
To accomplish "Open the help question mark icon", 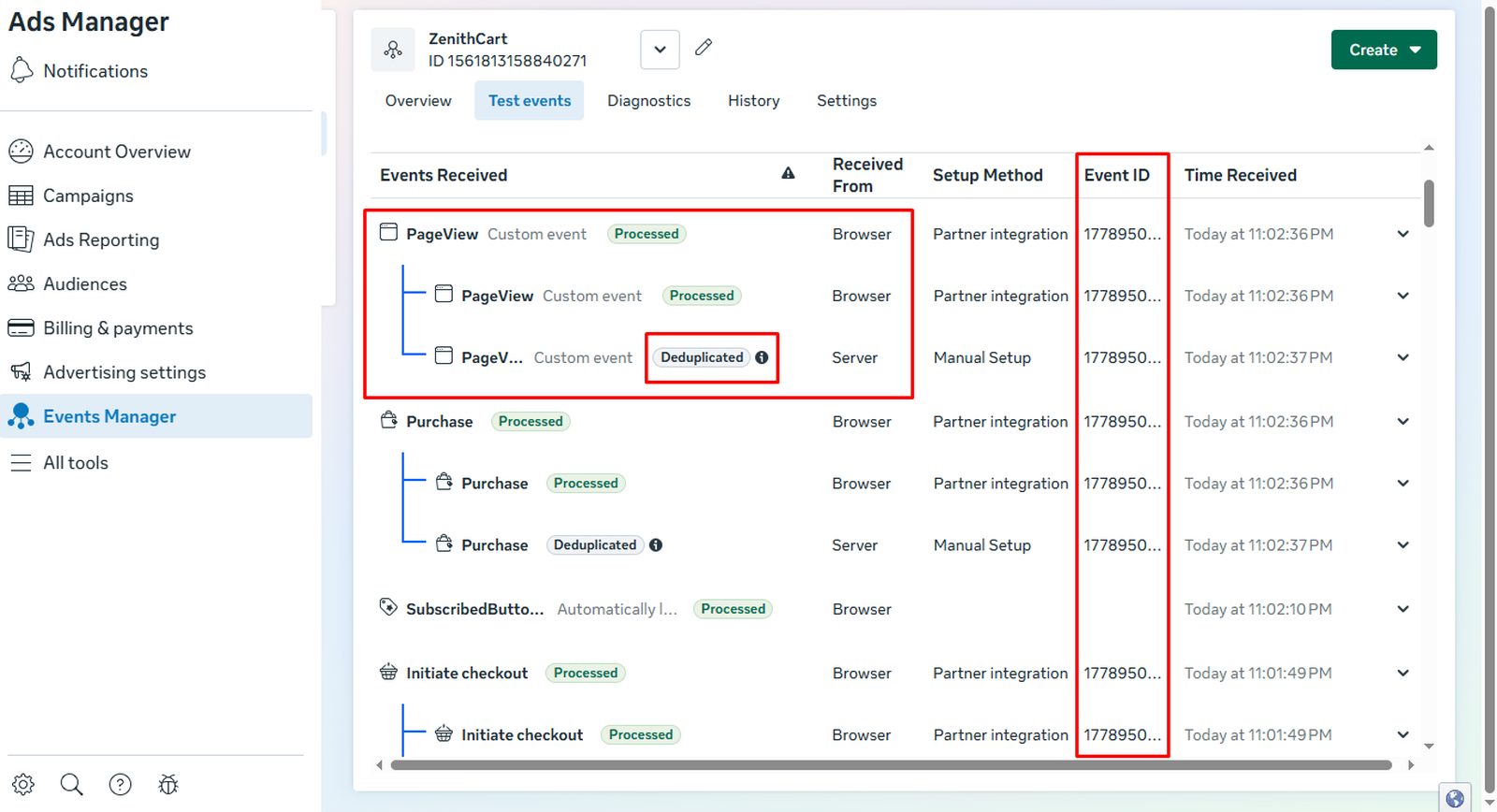I will (120, 784).
